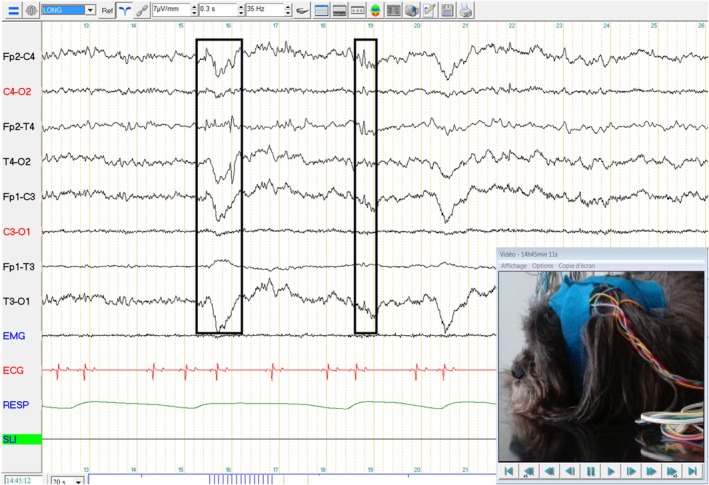Click the 7µV/mm sensitivity field
This screenshot has height=485, width=709.
[x=171, y=10]
